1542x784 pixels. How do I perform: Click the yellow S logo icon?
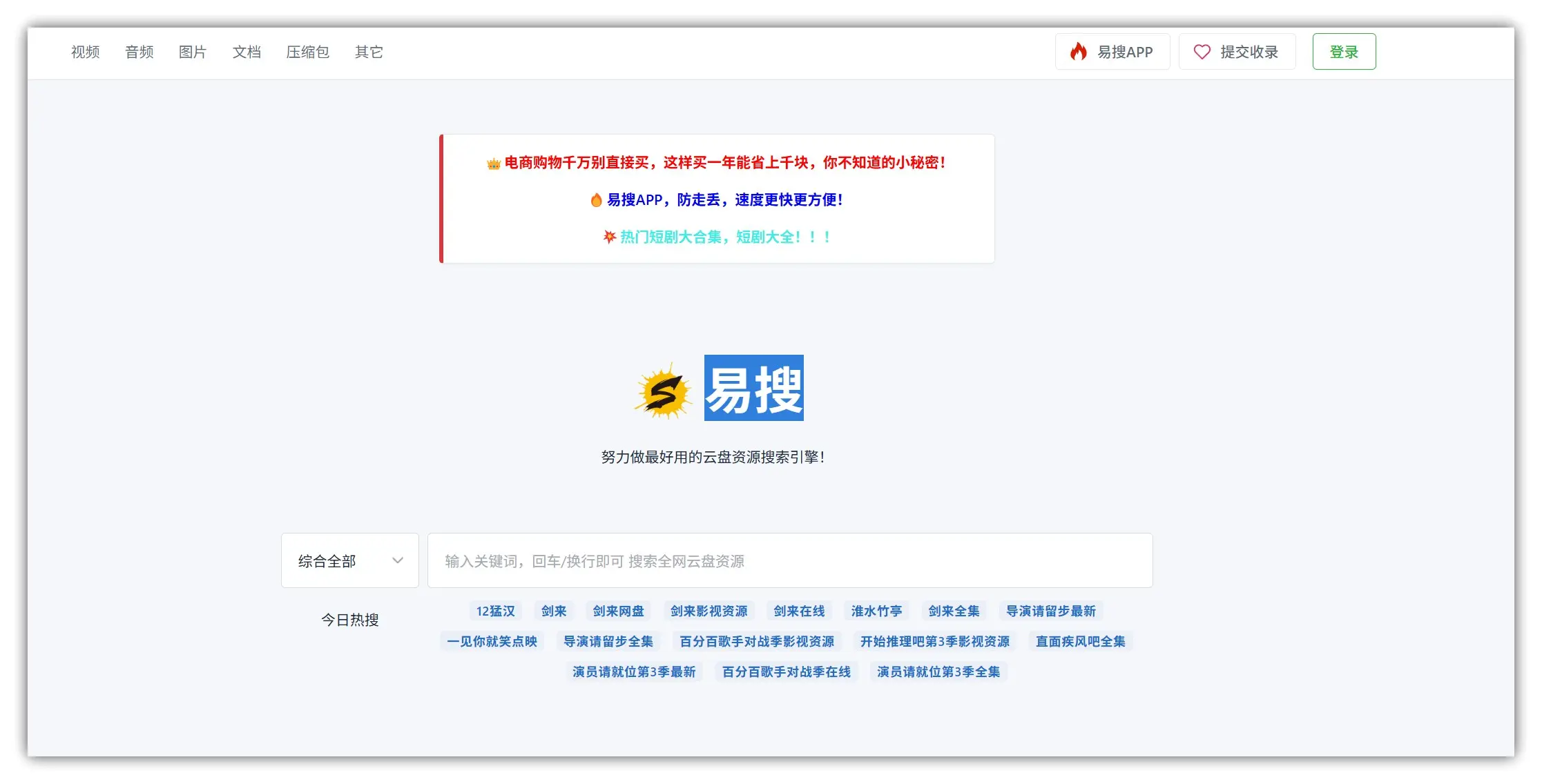coord(664,391)
